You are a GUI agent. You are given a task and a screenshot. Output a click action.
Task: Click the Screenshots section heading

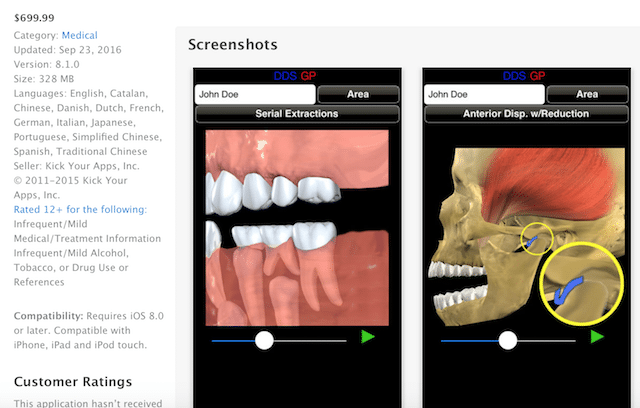click(233, 44)
